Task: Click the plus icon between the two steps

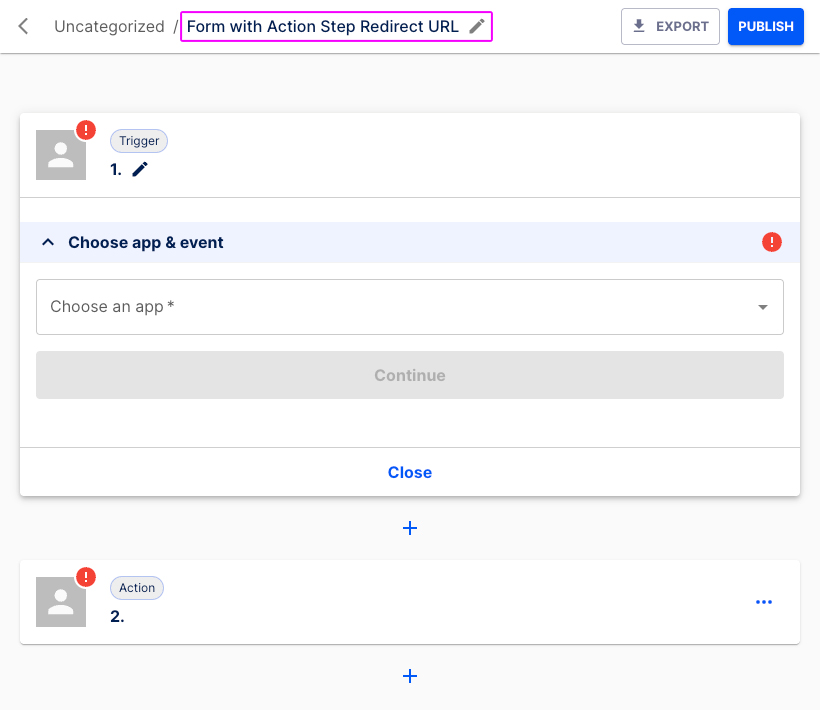Action: coord(410,528)
